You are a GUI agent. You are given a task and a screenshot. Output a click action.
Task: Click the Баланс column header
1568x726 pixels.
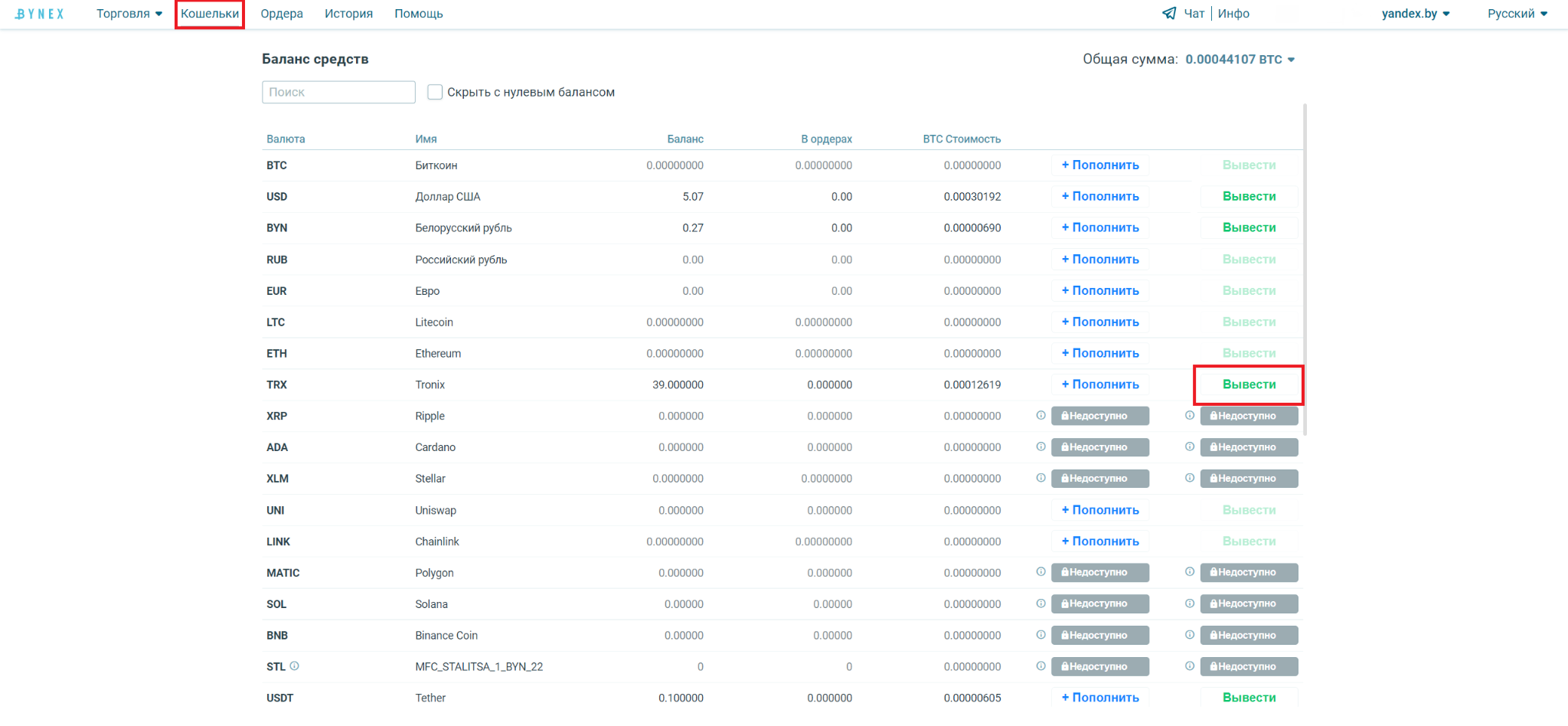[x=685, y=139]
